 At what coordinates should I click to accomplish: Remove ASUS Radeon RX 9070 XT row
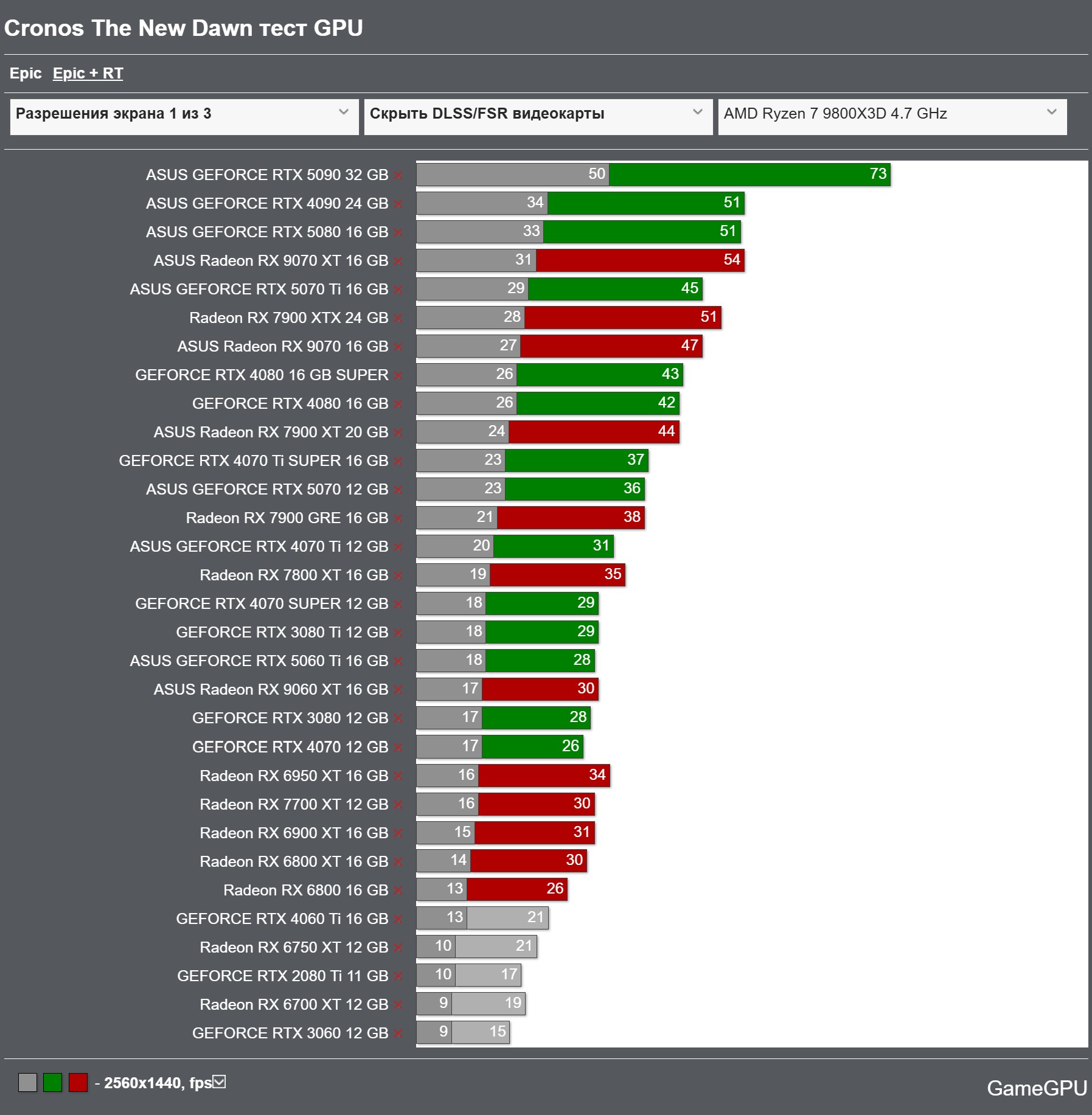(x=398, y=261)
